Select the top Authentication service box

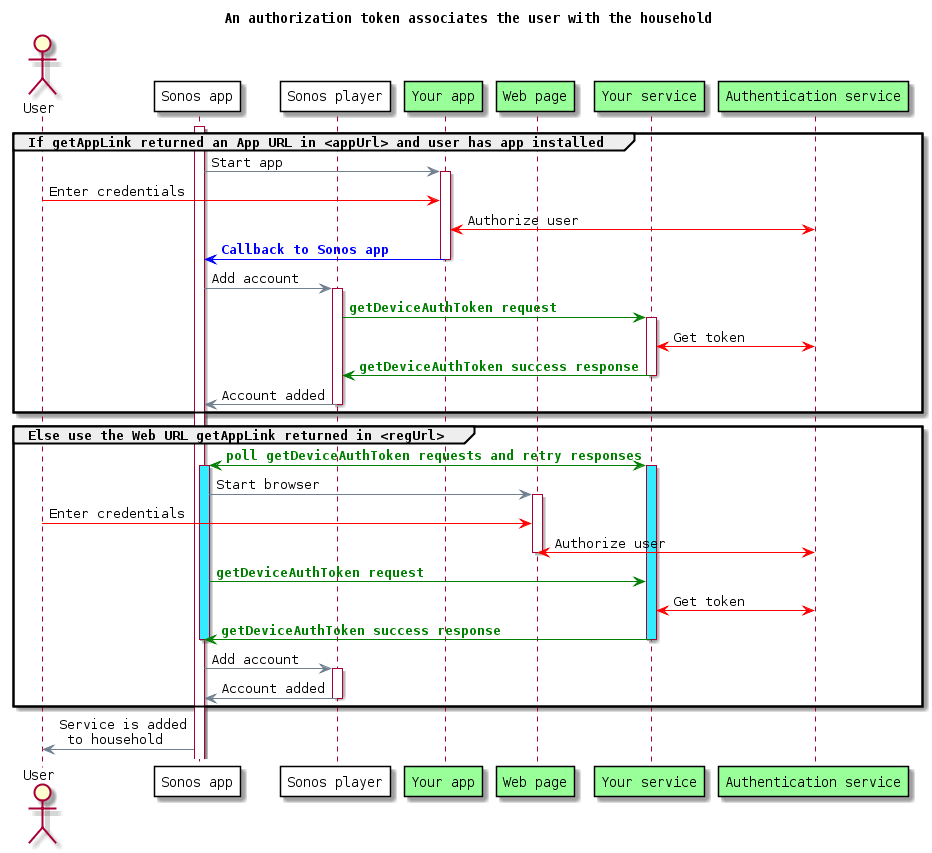click(x=813, y=96)
